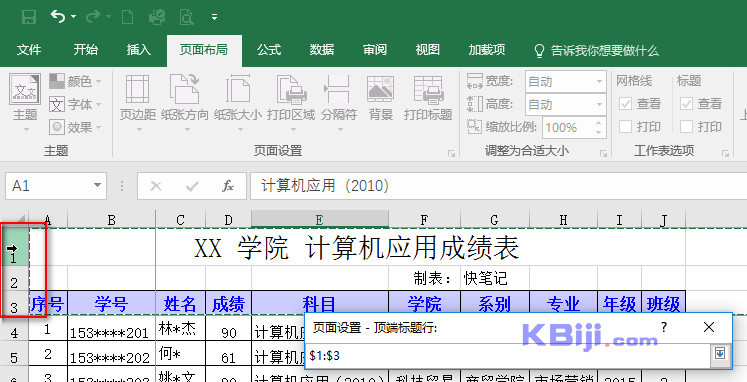Switch to the 公式 ribbon tab

point(269,50)
